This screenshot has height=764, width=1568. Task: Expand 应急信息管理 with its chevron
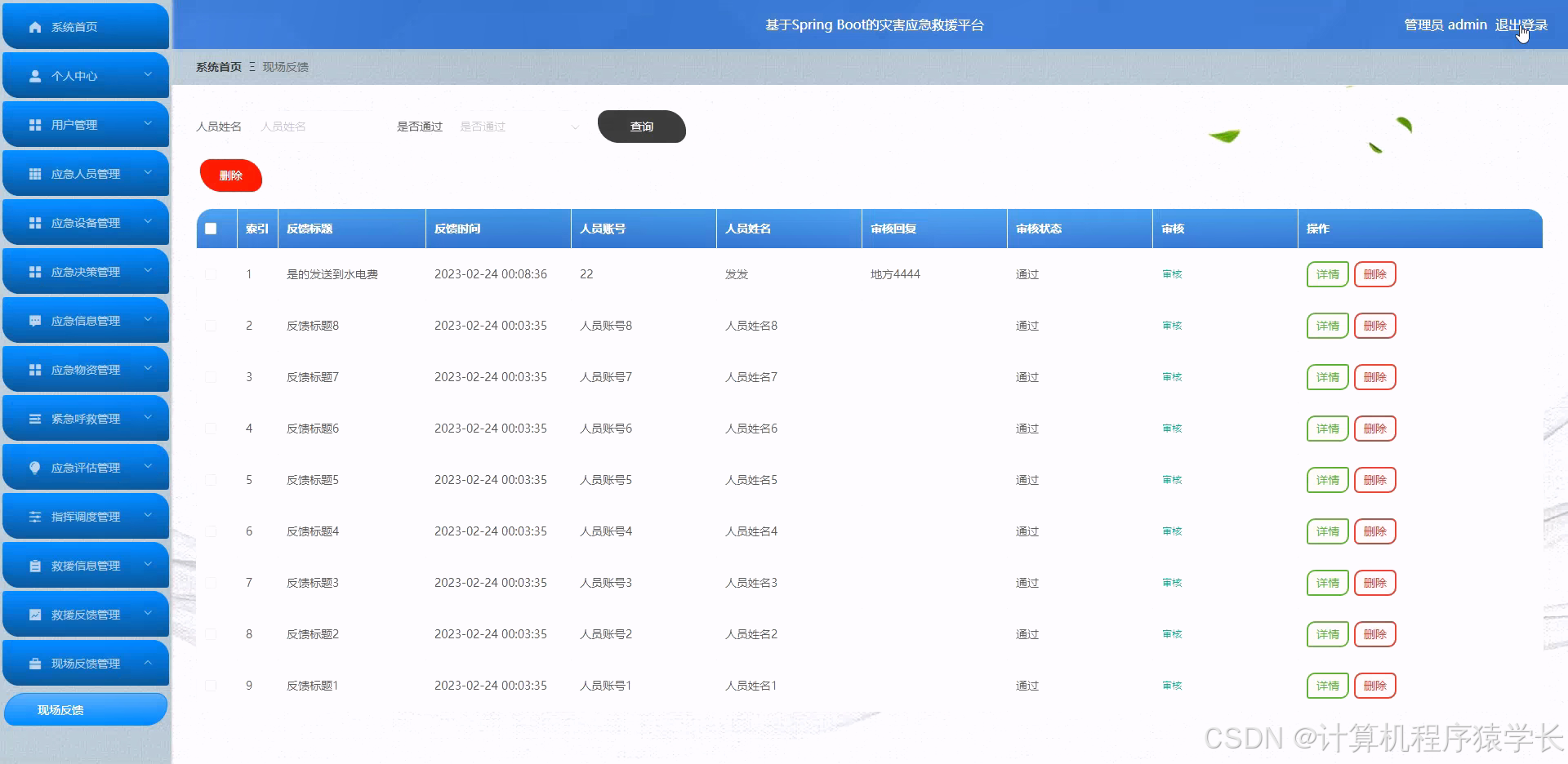[x=148, y=320]
